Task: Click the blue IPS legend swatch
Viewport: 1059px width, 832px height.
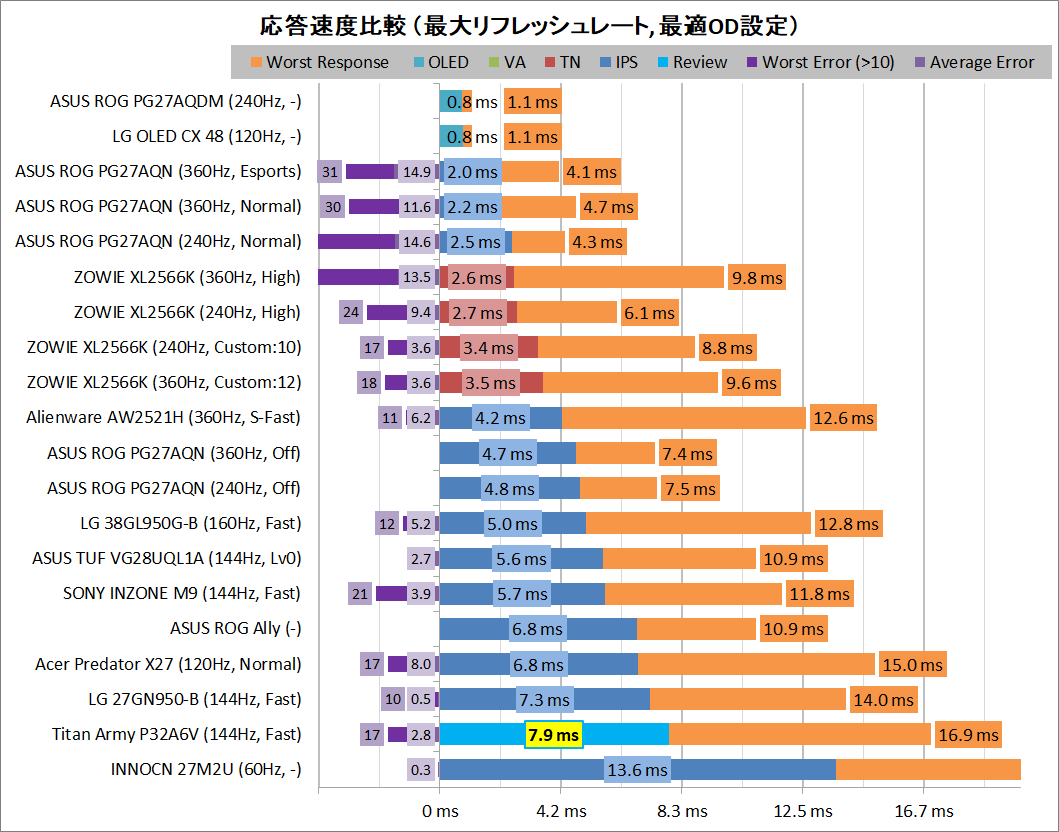Action: 605,63
